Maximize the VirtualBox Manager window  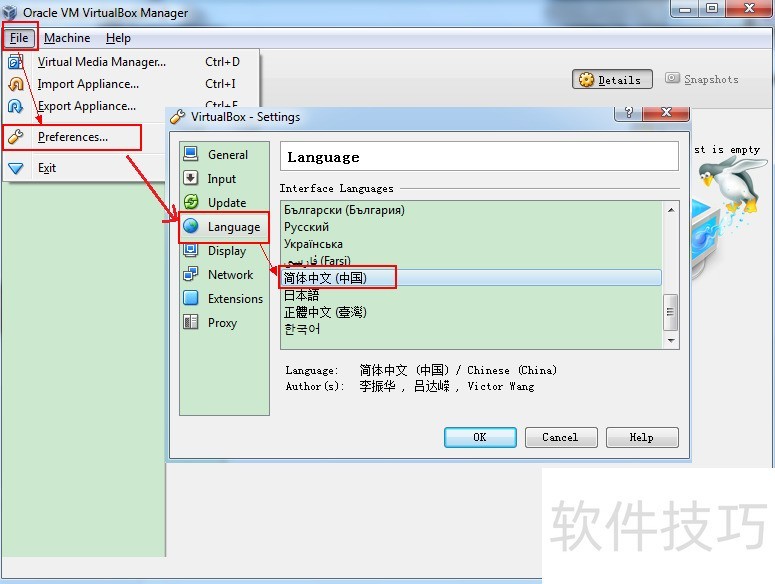click(712, 9)
